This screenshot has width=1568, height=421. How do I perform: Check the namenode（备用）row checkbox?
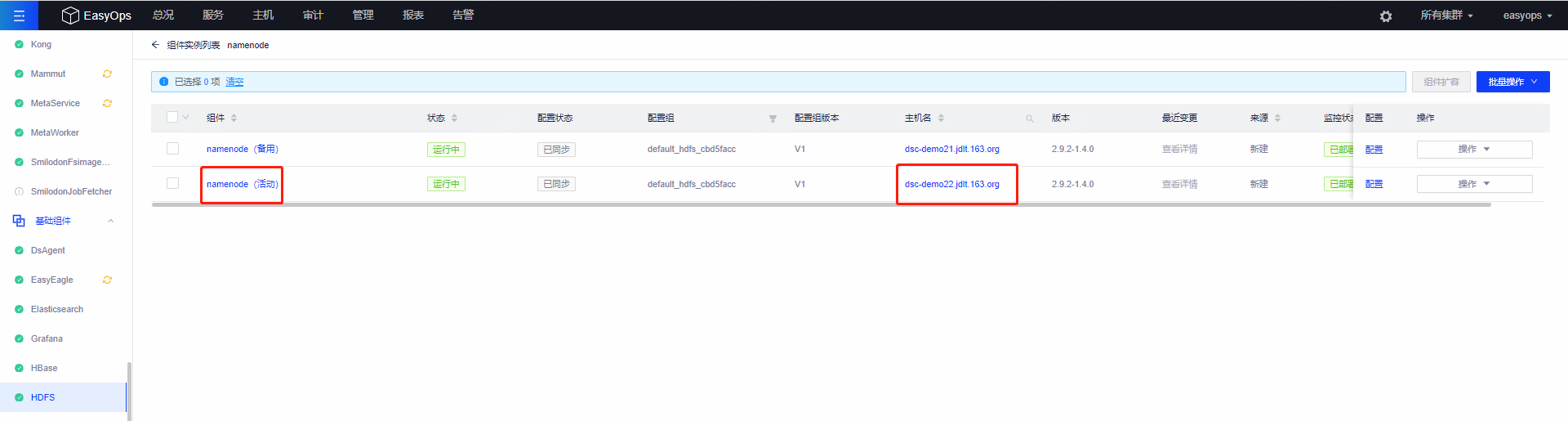point(172,149)
